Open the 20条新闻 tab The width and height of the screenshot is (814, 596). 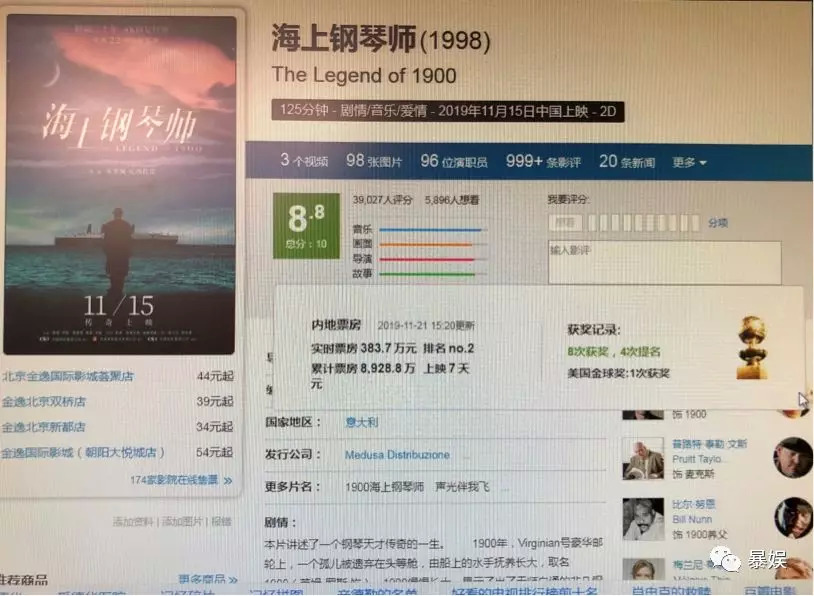[x=627, y=162]
